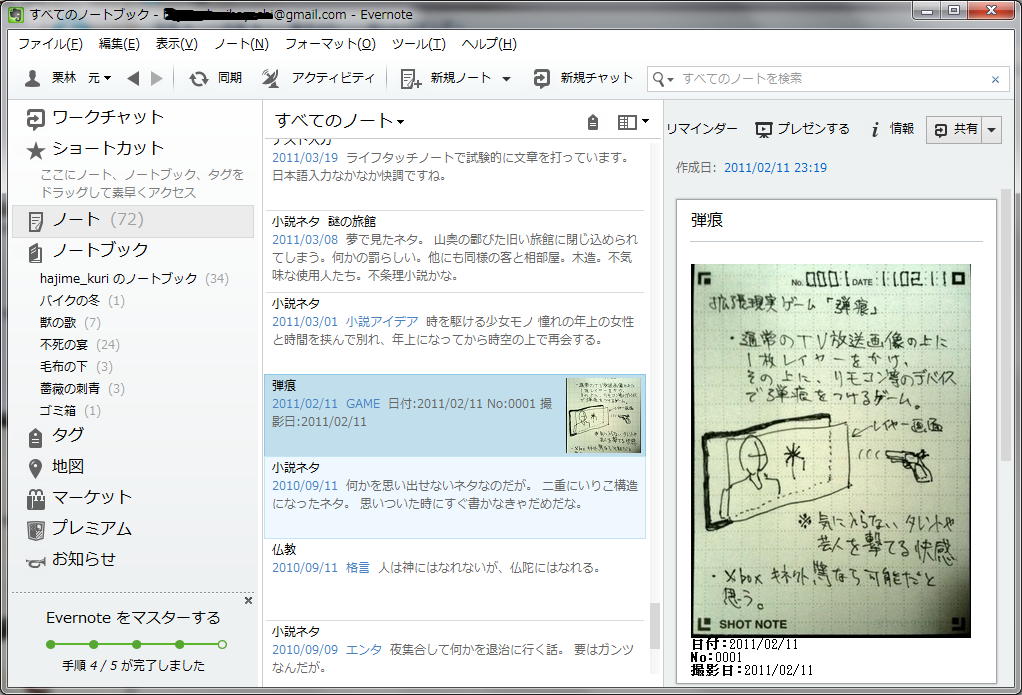Open the 仏教 note dated 2010/09/11
Screen dimensions: 1022x695
(x=454, y=579)
